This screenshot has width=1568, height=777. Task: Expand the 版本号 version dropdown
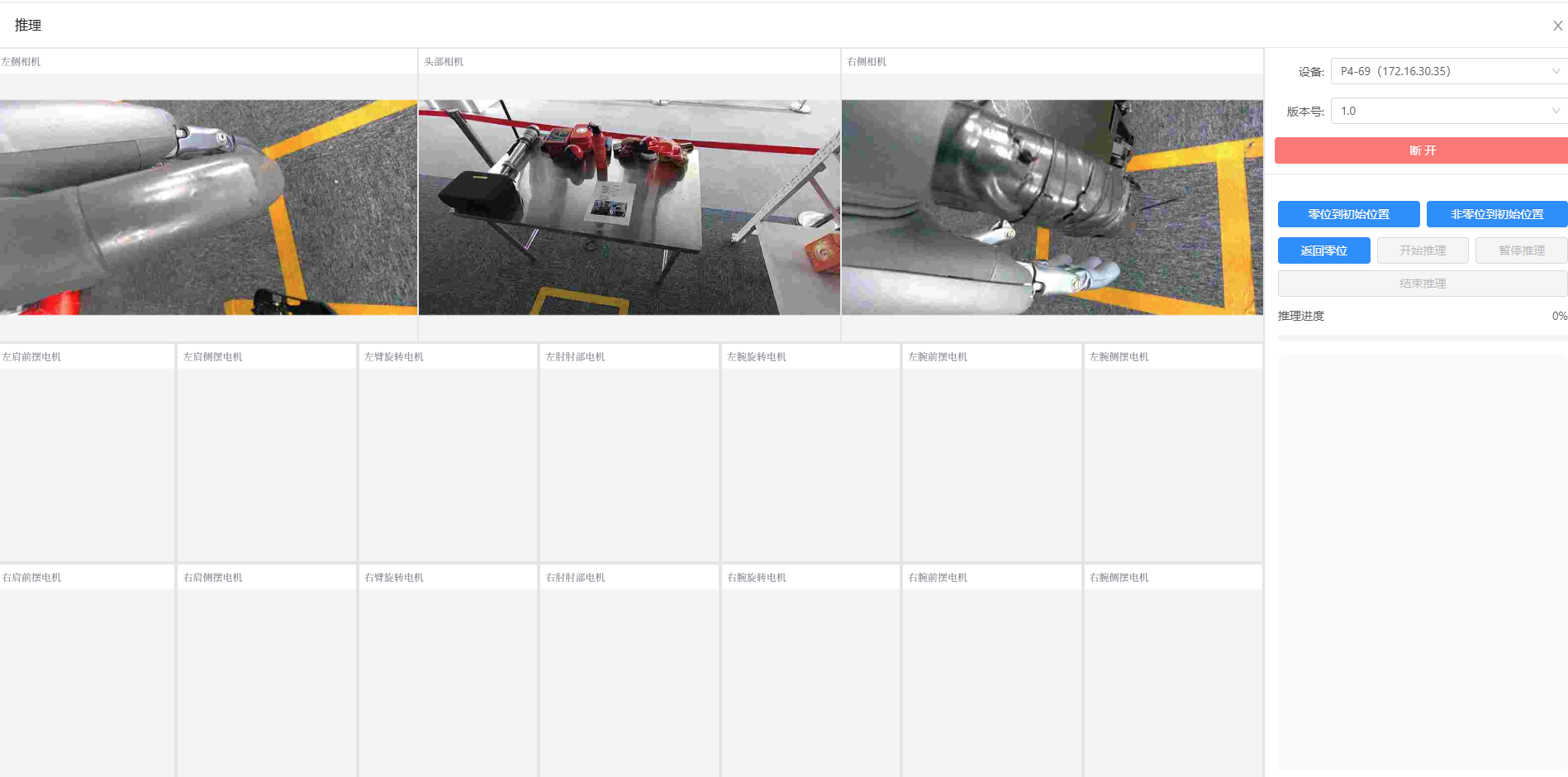pos(1448,111)
